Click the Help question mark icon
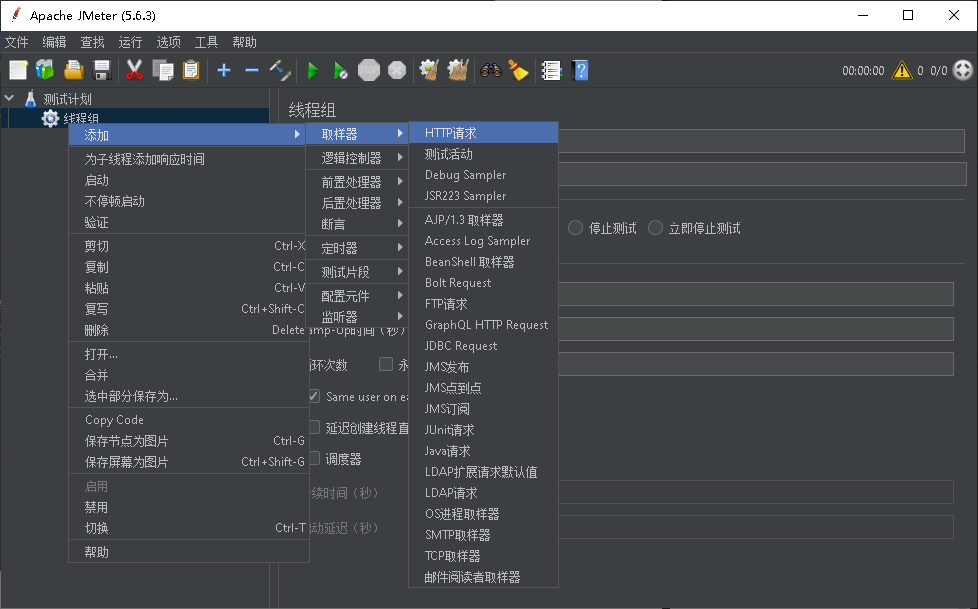978x609 pixels. pyautogui.click(x=580, y=70)
